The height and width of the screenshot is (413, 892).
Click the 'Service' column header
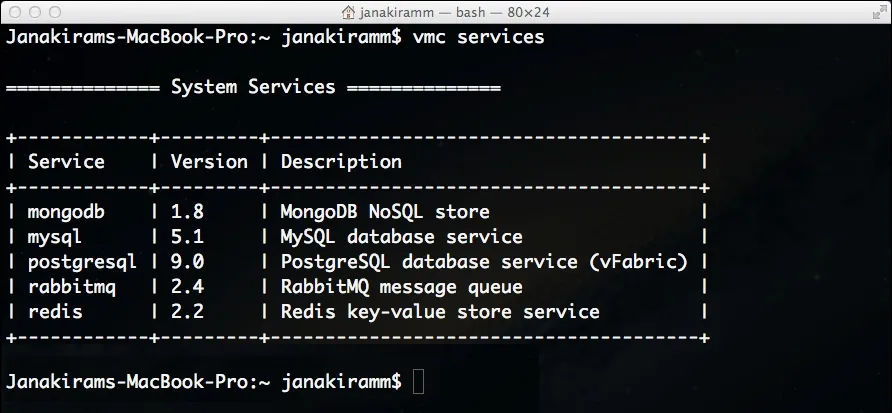click(x=66, y=162)
